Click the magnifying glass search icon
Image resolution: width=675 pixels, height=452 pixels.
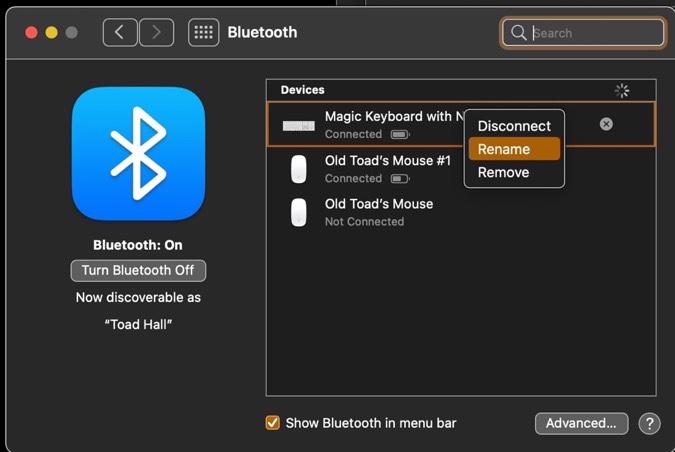click(x=518, y=33)
